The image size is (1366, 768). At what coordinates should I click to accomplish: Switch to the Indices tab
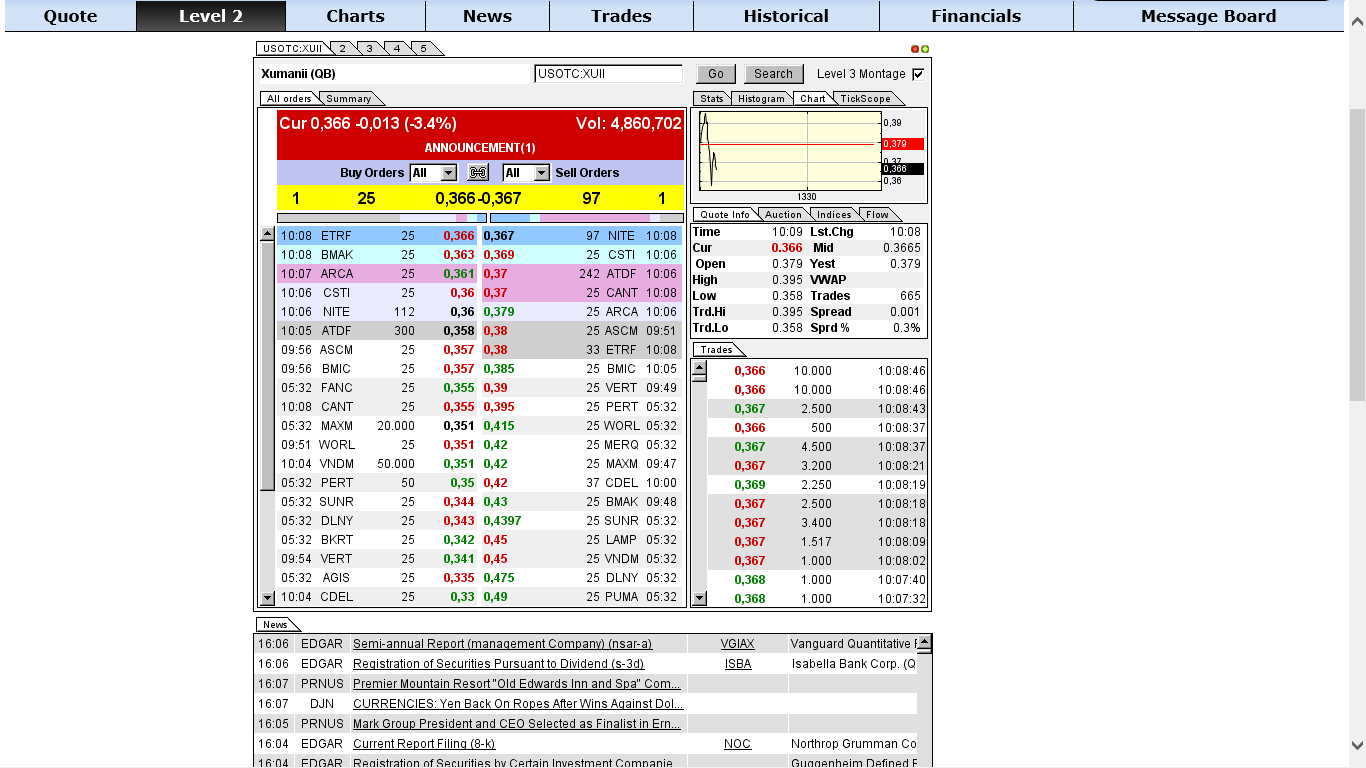click(834, 214)
